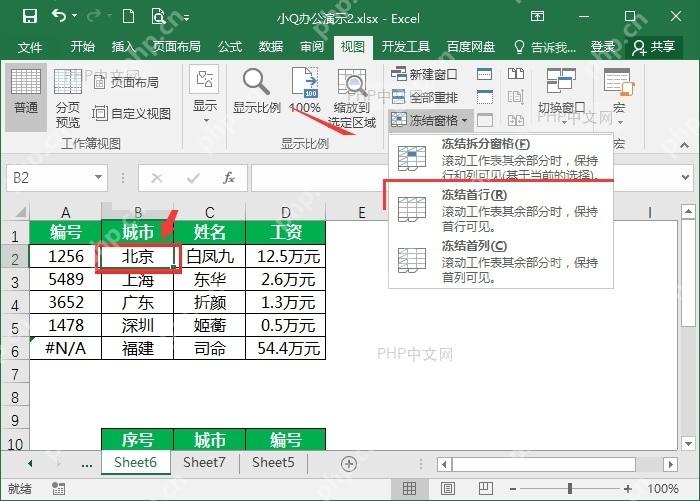This screenshot has width=700, height=501.
Task: Click the Share (共享) button
Action: coord(654,47)
